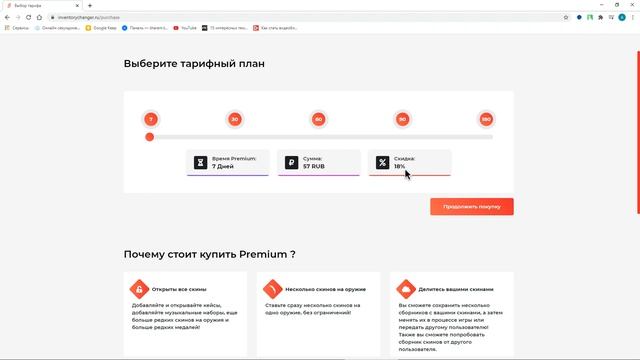This screenshot has width=640, height=360.
Task: Open the "Как стать видеоблогером" bookmark
Action: [275, 28]
